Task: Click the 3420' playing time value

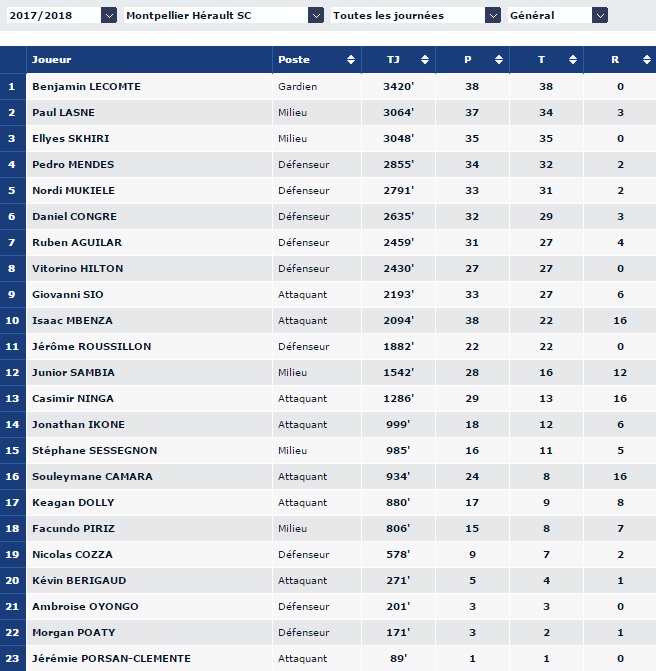Action: (398, 86)
